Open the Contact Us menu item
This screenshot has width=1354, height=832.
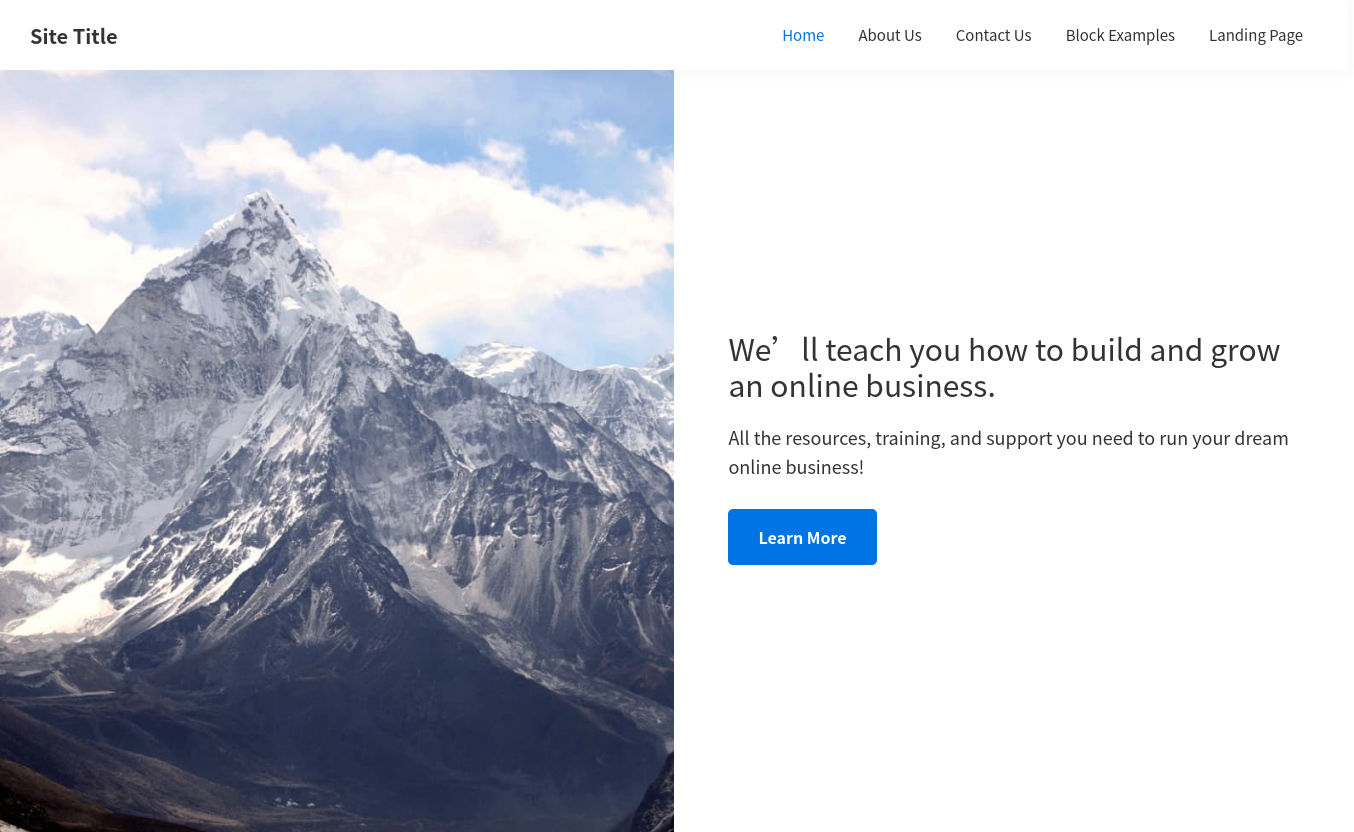[x=993, y=35]
